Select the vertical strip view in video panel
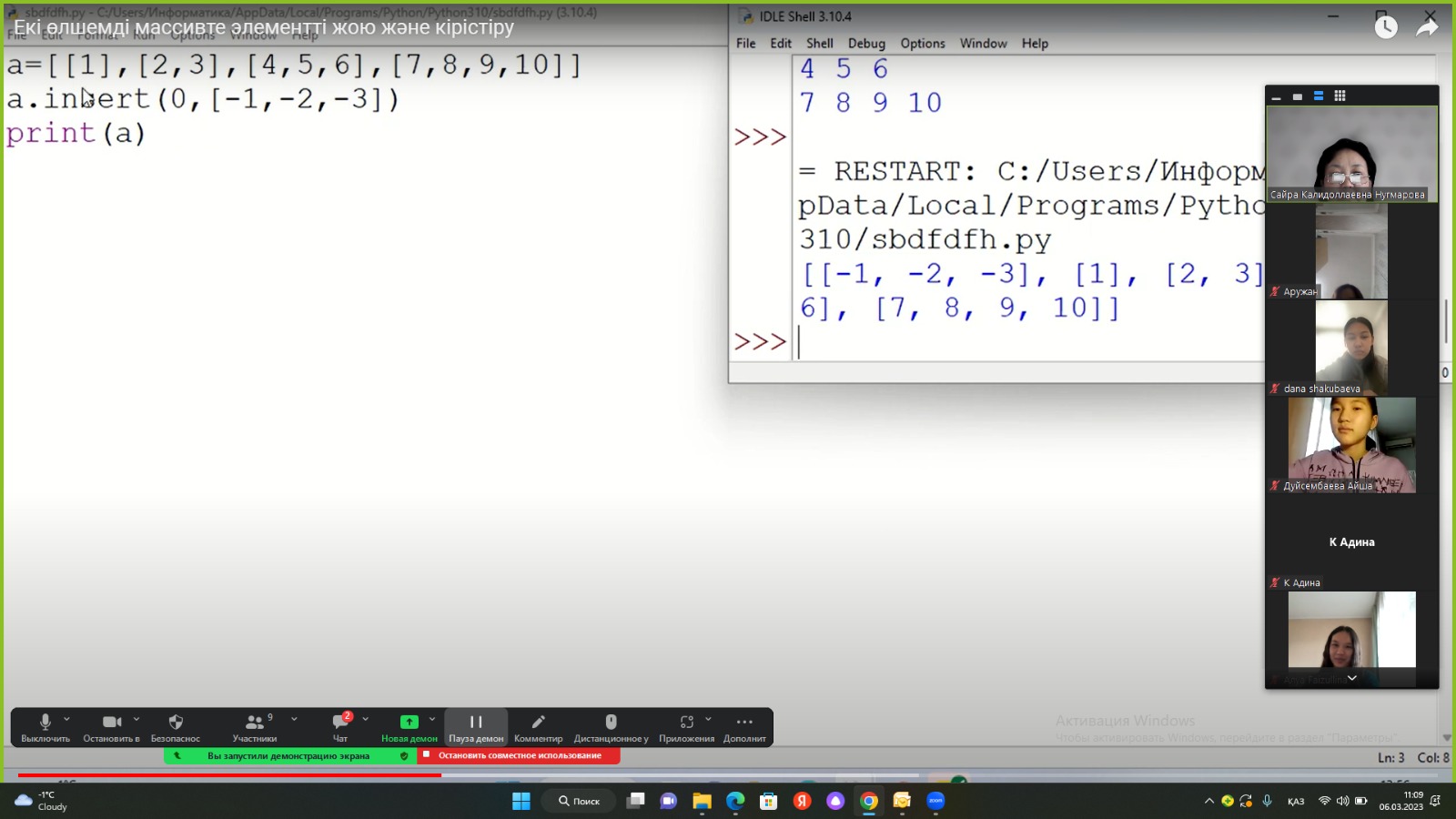1456x819 pixels. (1318, 96)
